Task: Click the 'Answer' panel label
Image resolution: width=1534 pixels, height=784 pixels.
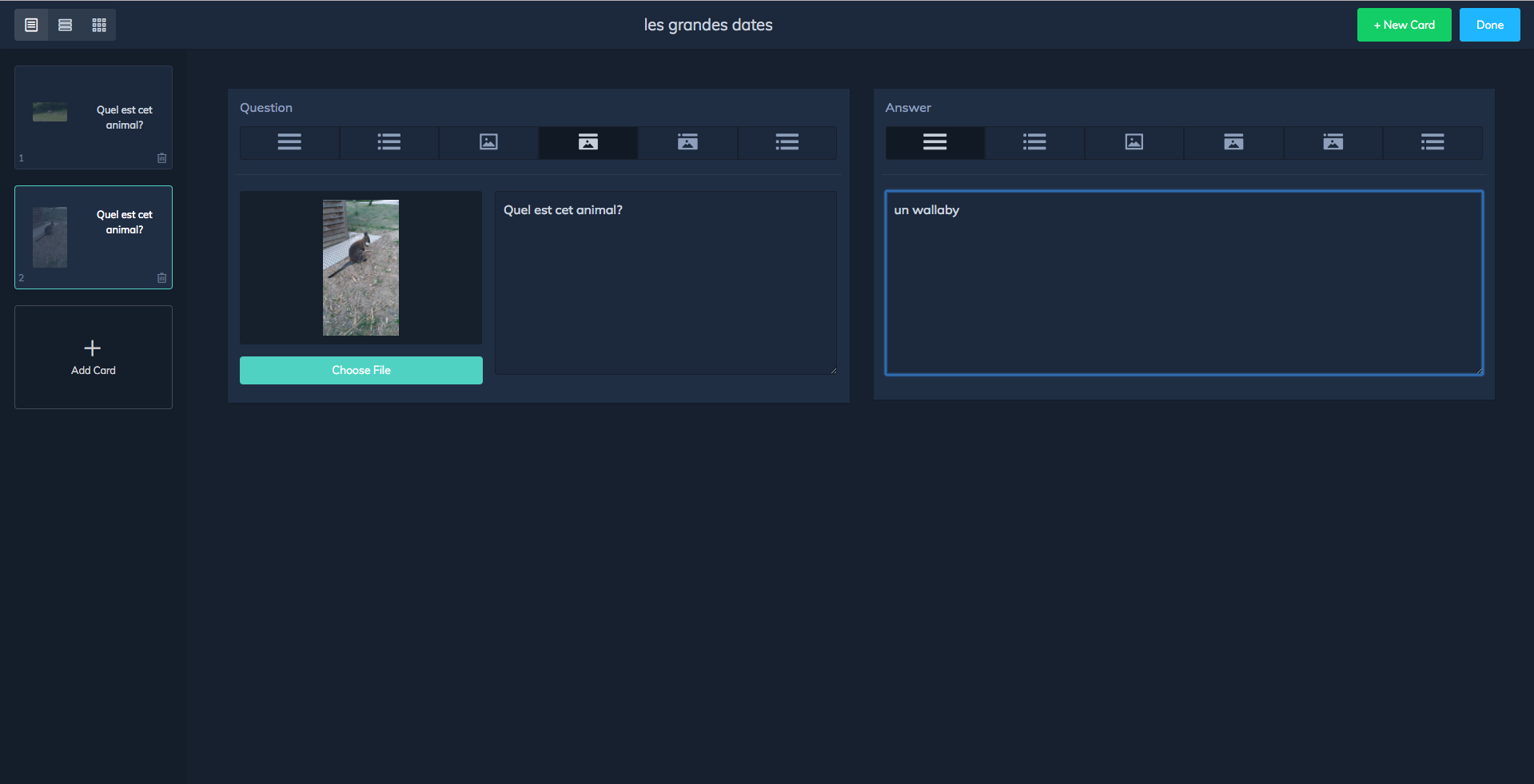Action: 908,108
